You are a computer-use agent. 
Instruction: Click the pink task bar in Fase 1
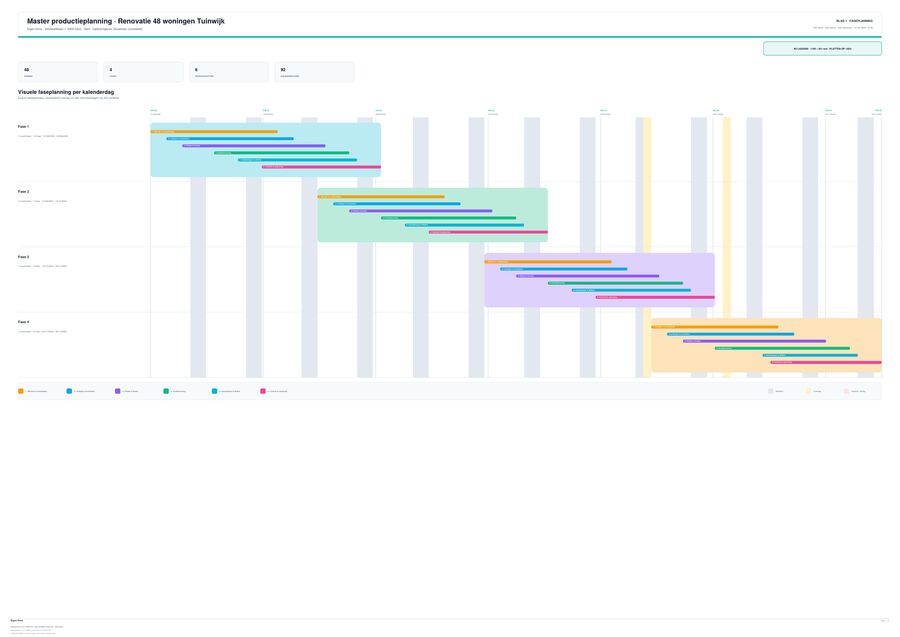321,167
